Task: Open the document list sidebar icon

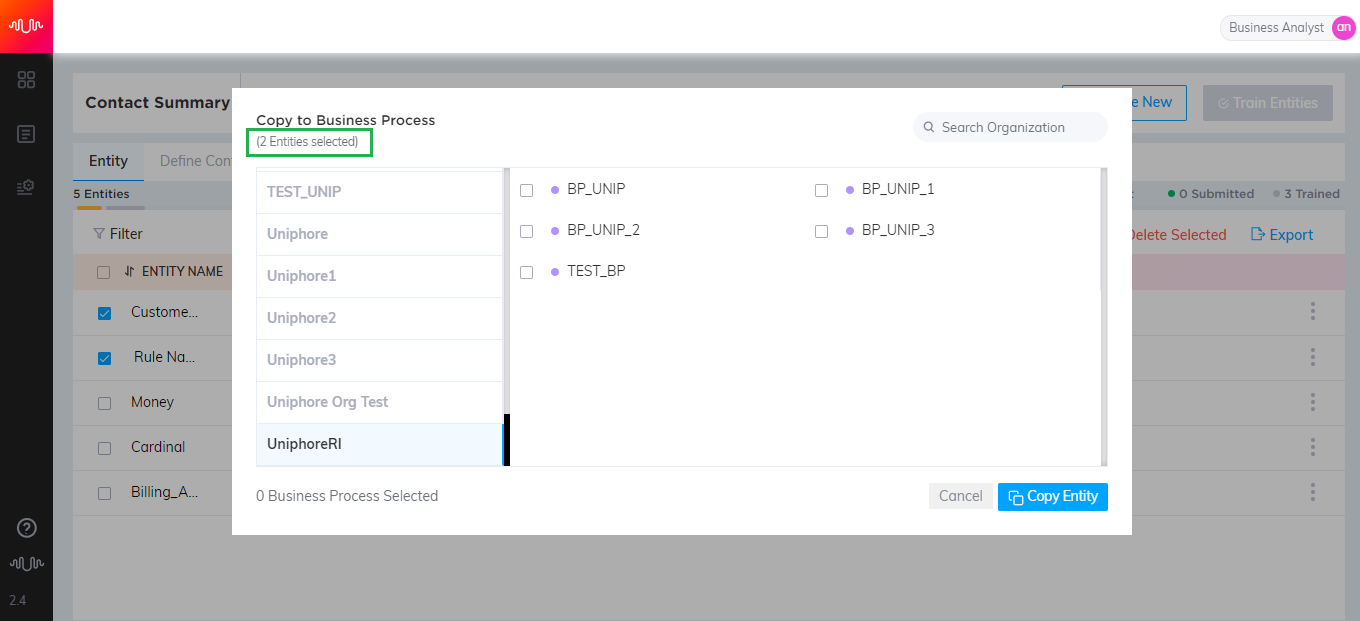Action: tap(27, 133)
